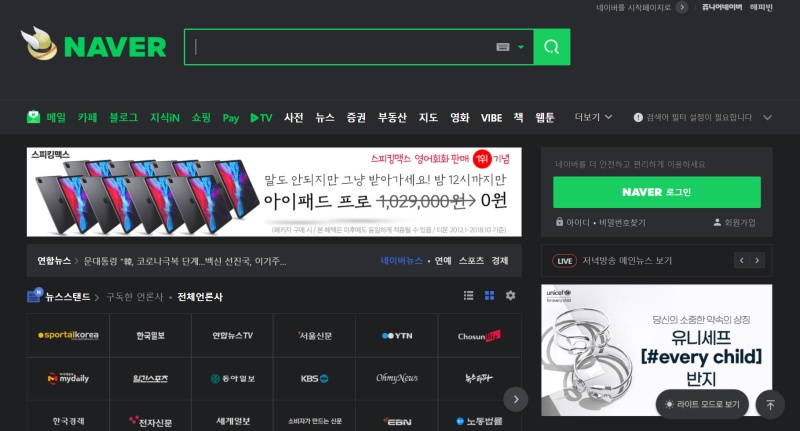Open 지도 map menu item
Screen dimensions: 800x431
(x=428, y=118)
